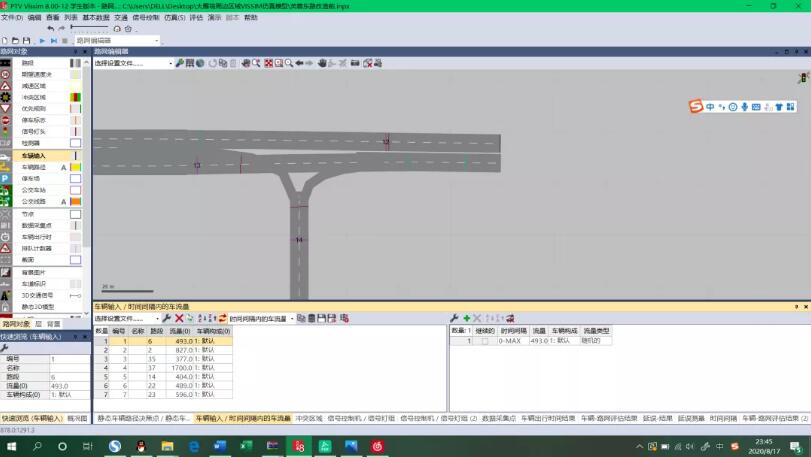Switch to the Conflict Areas list tab
Screen dimensions: 811x457
309,418
